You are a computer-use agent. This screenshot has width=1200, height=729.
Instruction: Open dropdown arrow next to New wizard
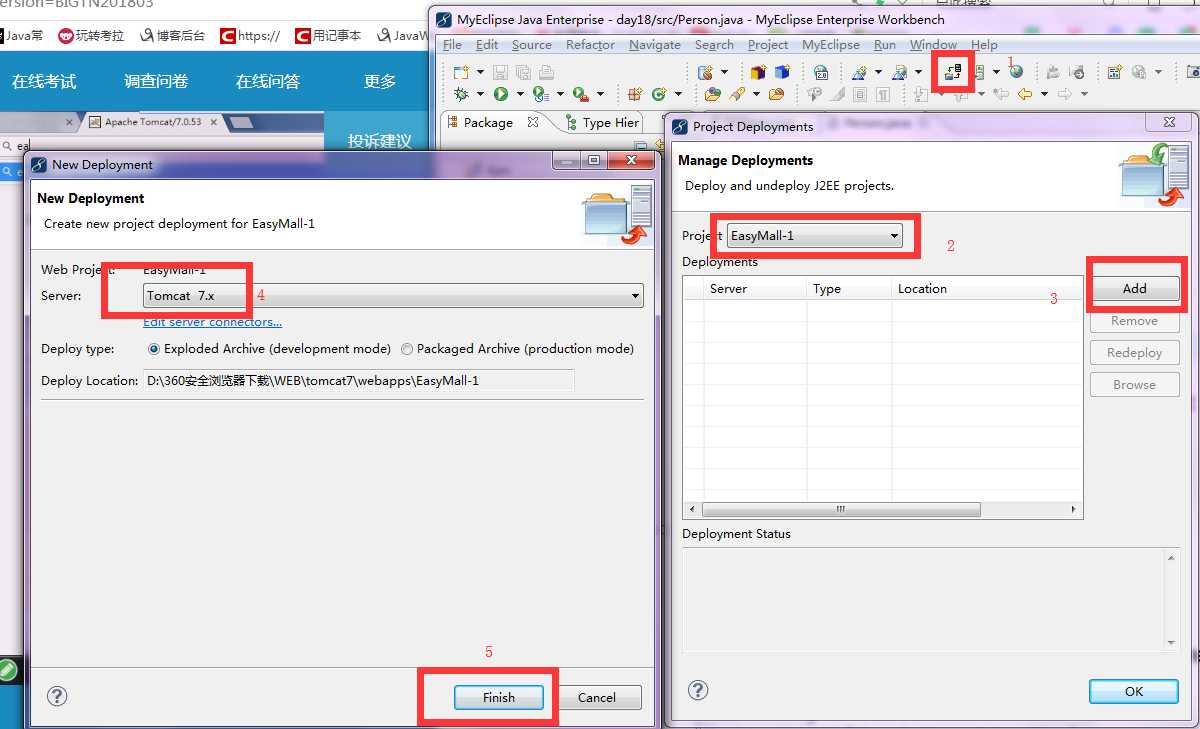[480, 72]
